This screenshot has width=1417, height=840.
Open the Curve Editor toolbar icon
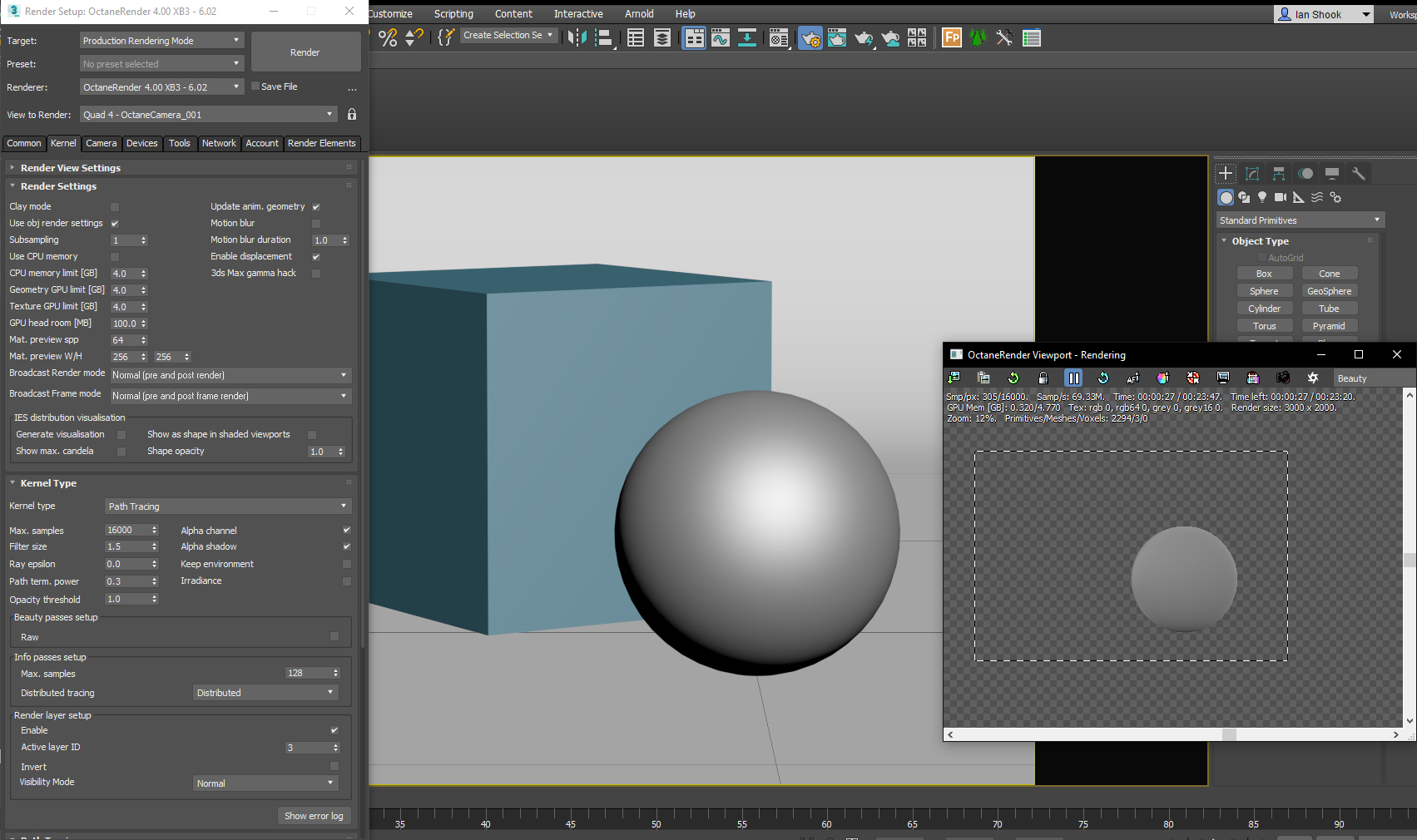721,38
